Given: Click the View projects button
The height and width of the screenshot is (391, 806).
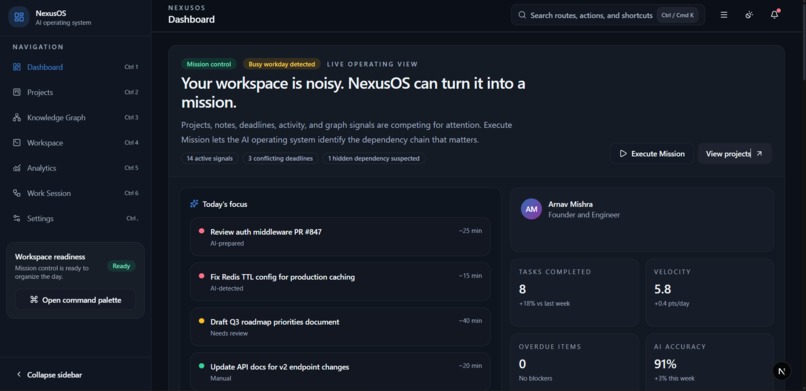Looking at the screenshot, I should pyautogui.click(x=735, y=154).
